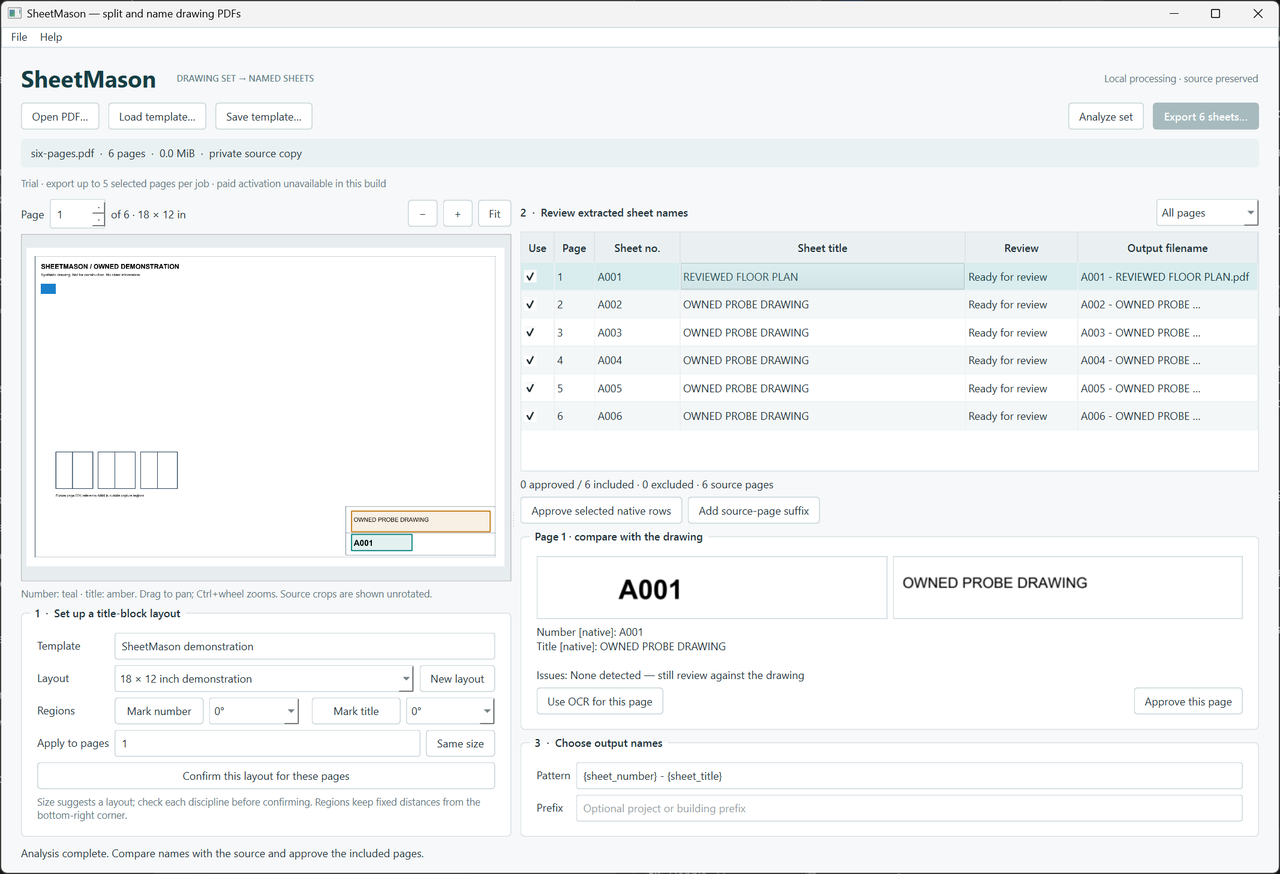Click the Sheet title column header

point(822,248)
